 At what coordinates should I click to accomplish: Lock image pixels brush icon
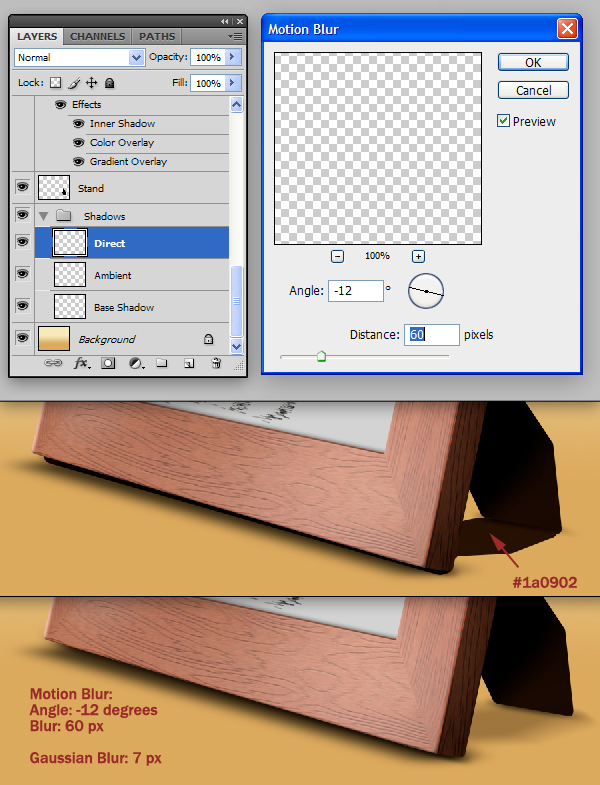point(74,83)
